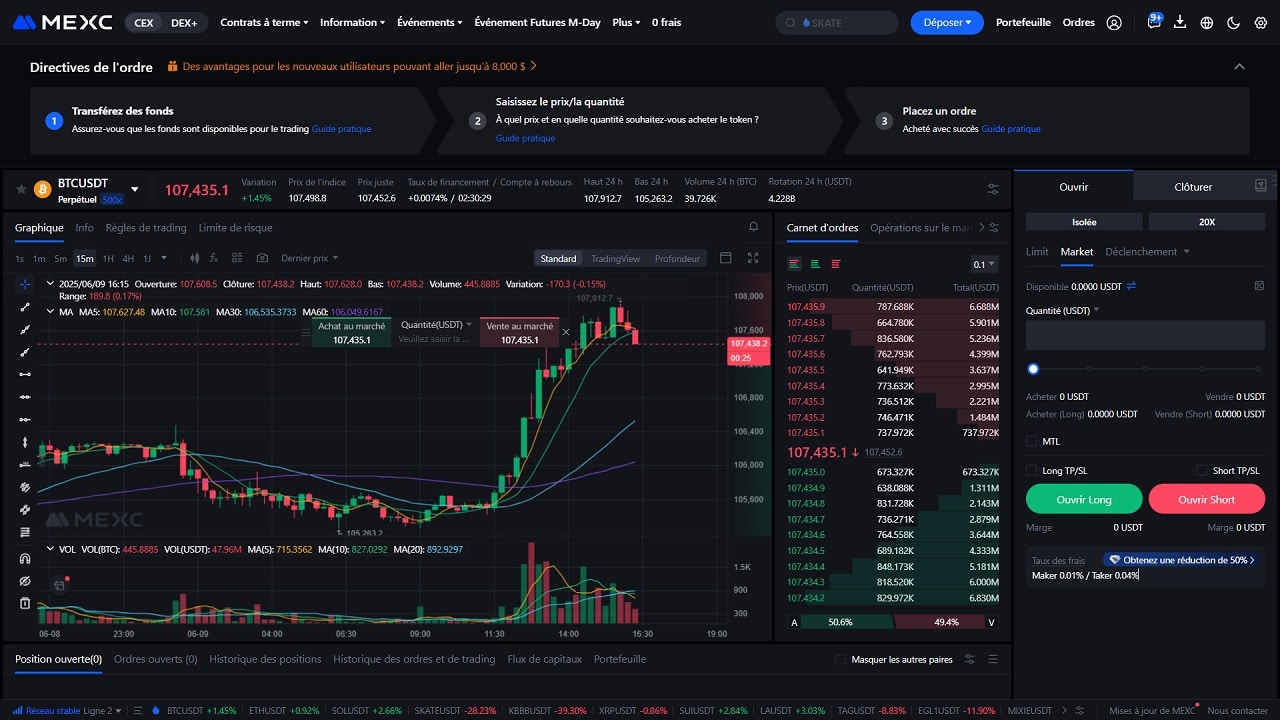Open more timeframe options arrow
This screenshot has width=1280, height=720.
click(163, 258)
